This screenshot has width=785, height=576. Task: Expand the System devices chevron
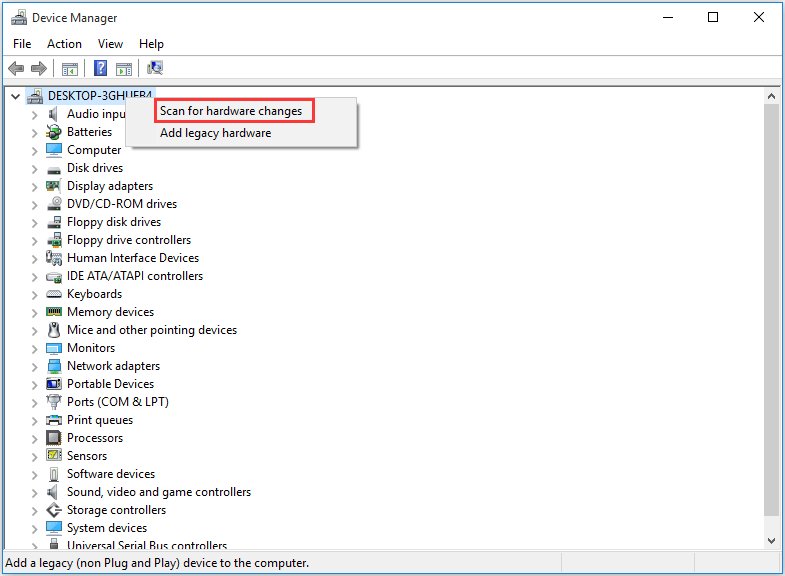(x=34, y=529)
